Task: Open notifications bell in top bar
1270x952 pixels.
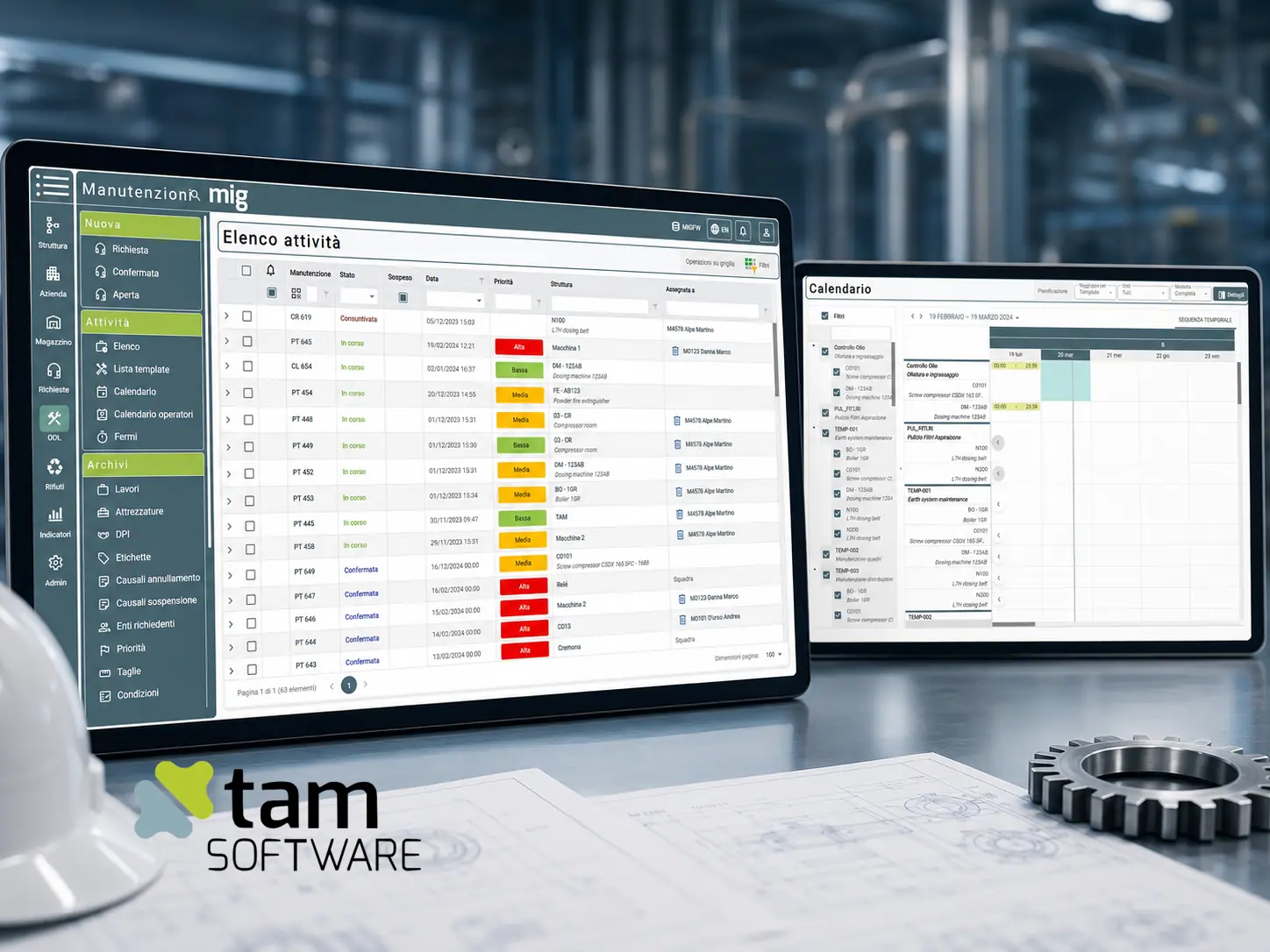Action: pyautogui.click(x=743, y=231)
